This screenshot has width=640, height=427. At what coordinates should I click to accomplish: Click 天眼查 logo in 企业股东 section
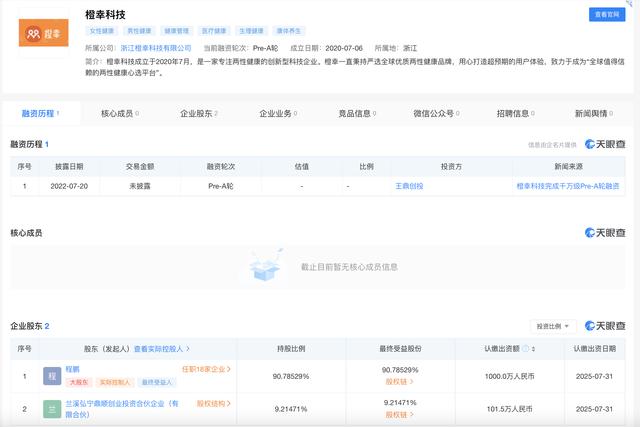[x=604, y=326]
